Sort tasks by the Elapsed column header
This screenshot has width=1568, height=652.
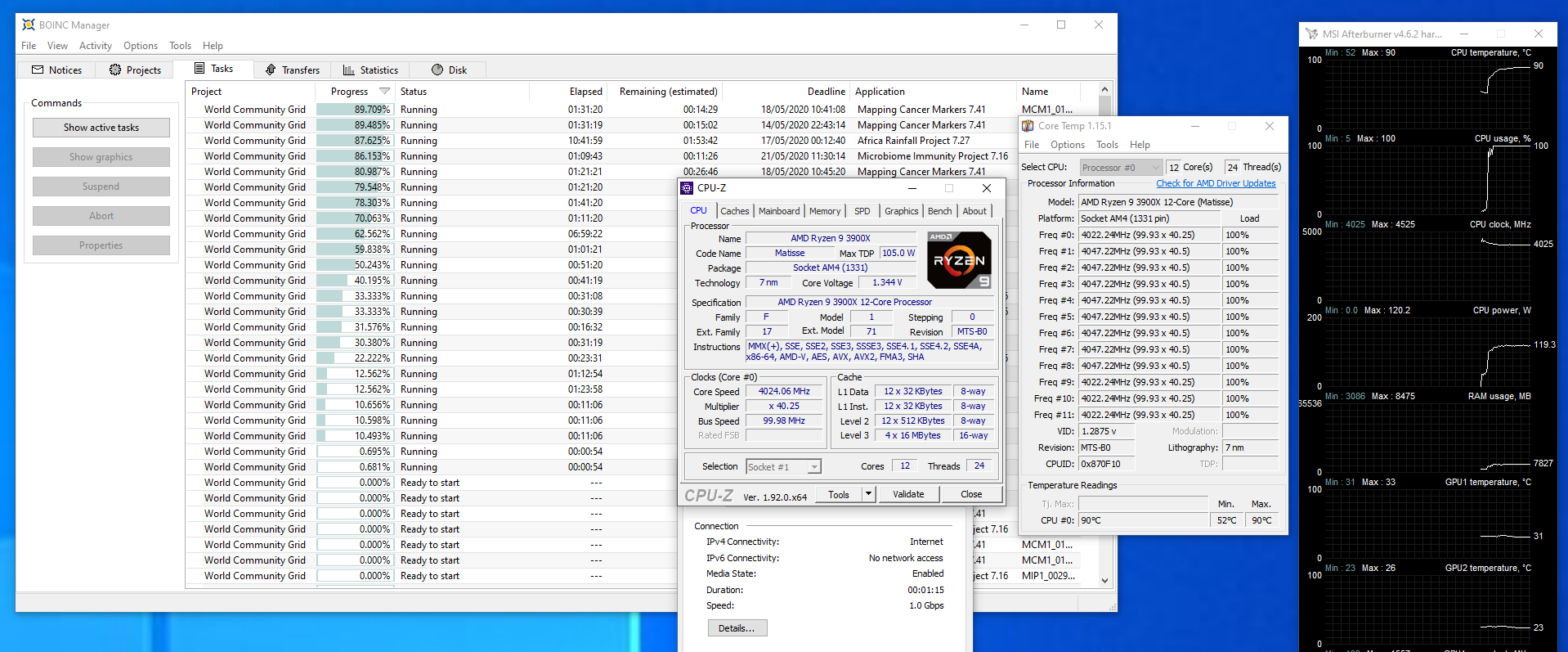click(567, 92)
